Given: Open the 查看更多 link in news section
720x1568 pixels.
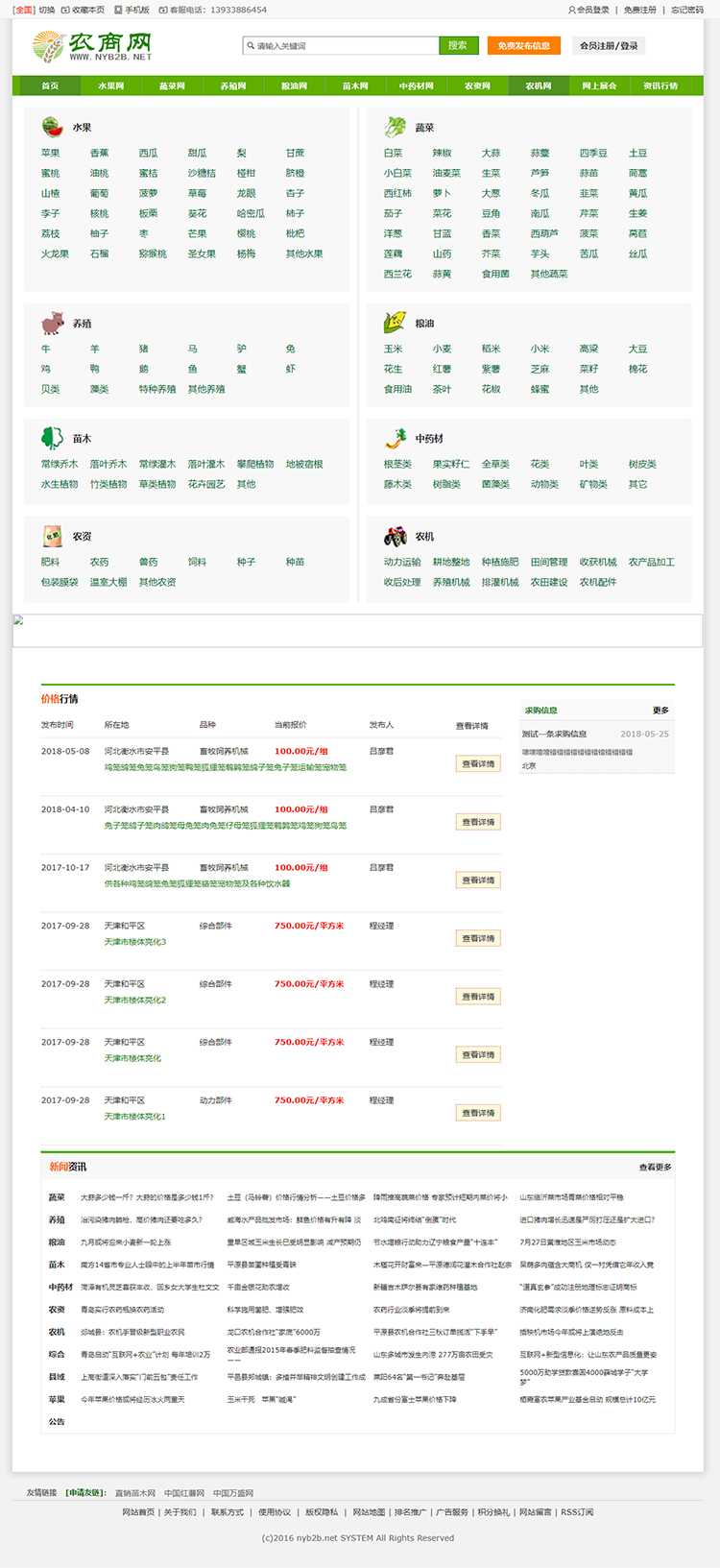Looking at the screenshot, I should point(655,1167).
